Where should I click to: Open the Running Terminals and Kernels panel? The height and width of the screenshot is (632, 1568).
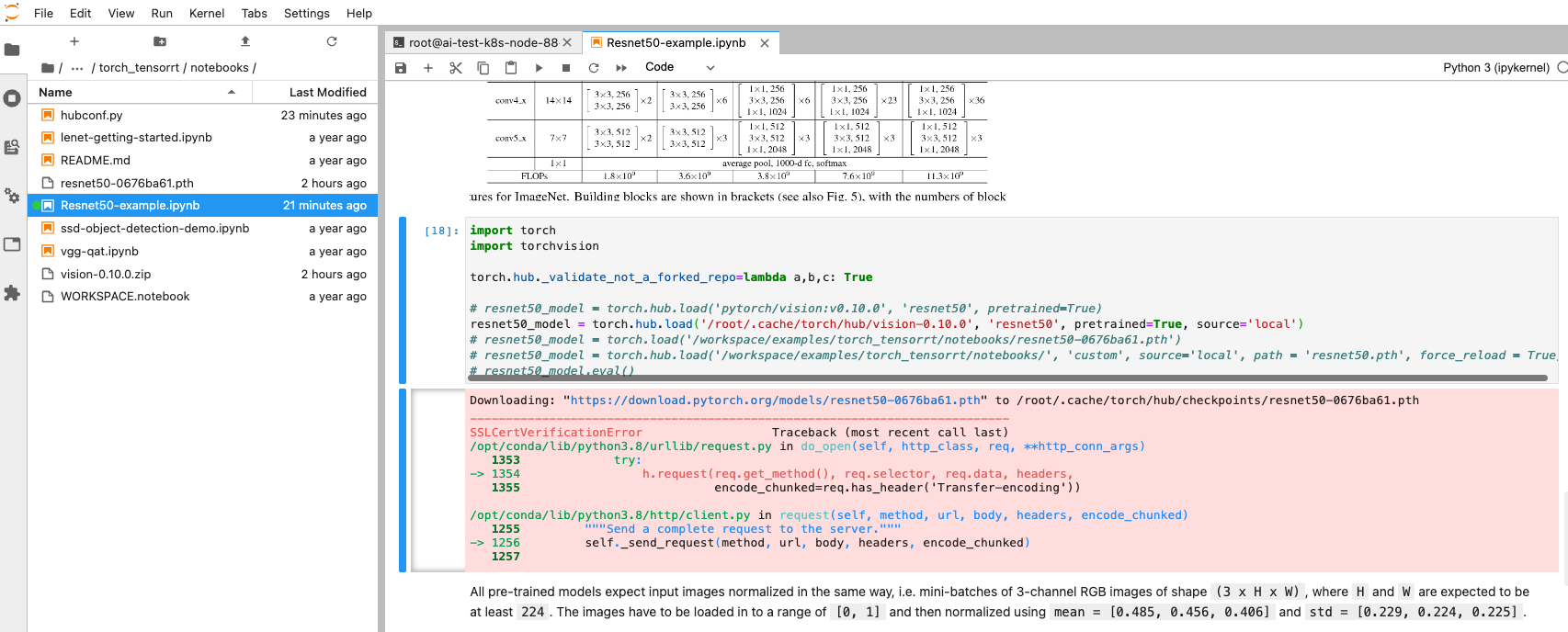coord(12,98)
